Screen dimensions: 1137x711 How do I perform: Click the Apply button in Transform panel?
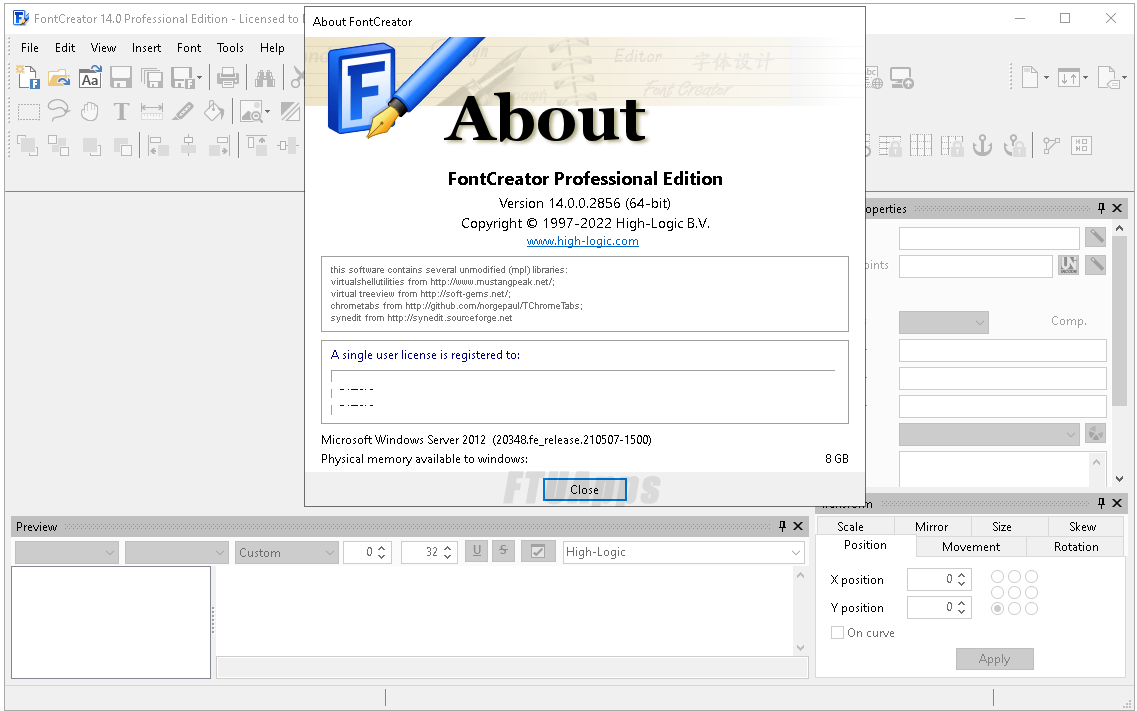point(994,659)
